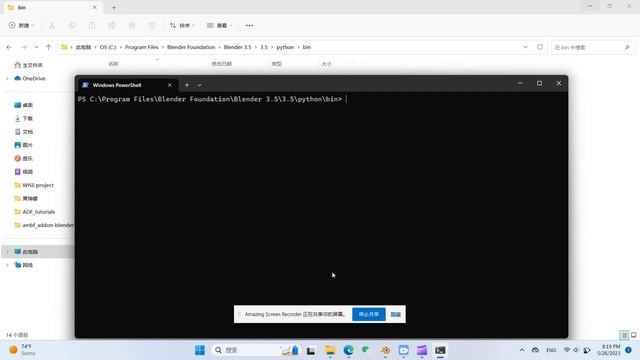The image size is (640, 360).
Task: Select Network in navigation pane
Action: [x=23, y=265]
